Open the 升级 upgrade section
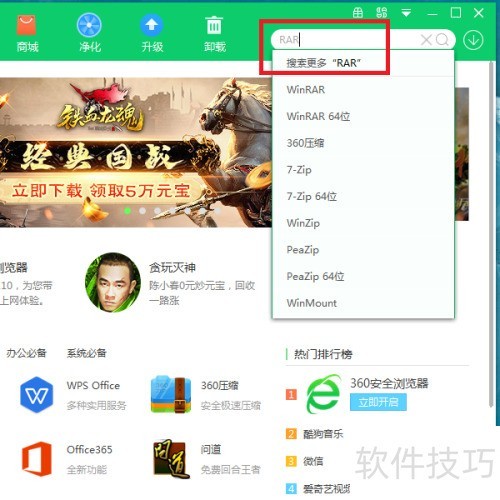The height and width of the screenshot is (500, 500). (152, 33)
